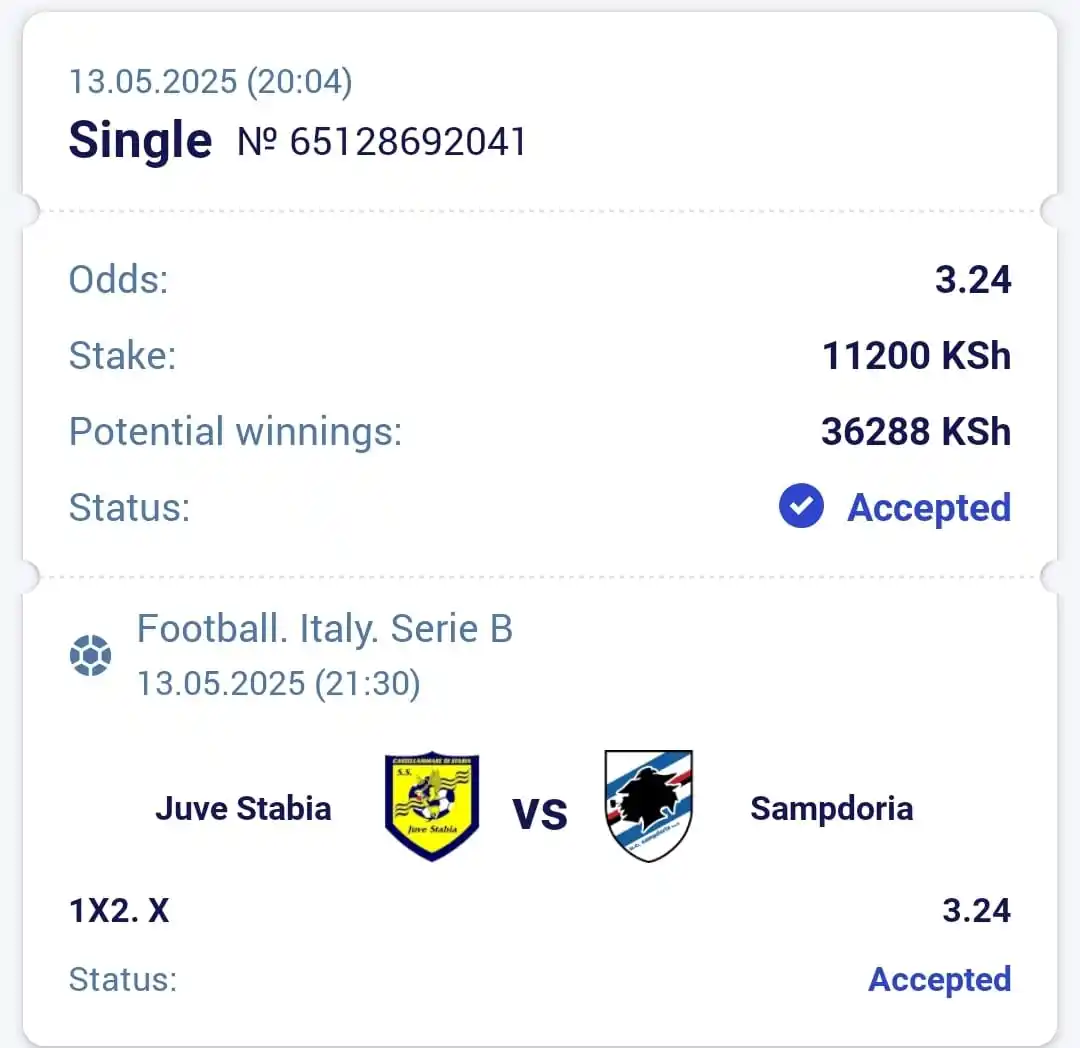Viewport: 1080px width, 1048px height.
Task: Click the match date 13.05.2025 (21:30)
Action: (x=279, y=684)
